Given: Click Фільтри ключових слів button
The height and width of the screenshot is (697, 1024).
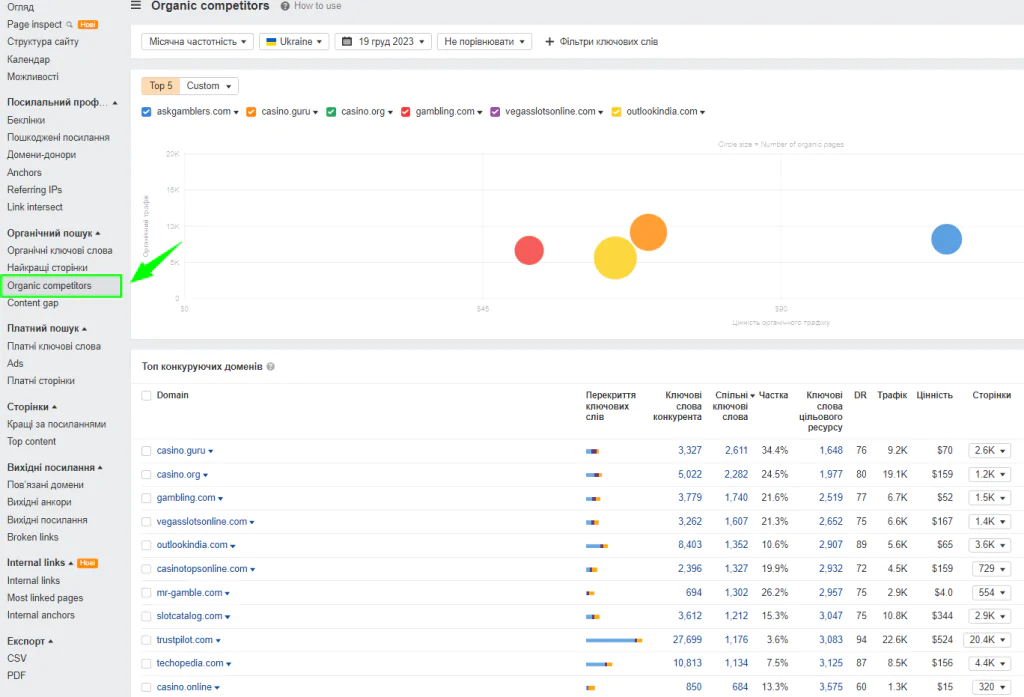Looking at the screenshot, I should click(x=601, y=42).
